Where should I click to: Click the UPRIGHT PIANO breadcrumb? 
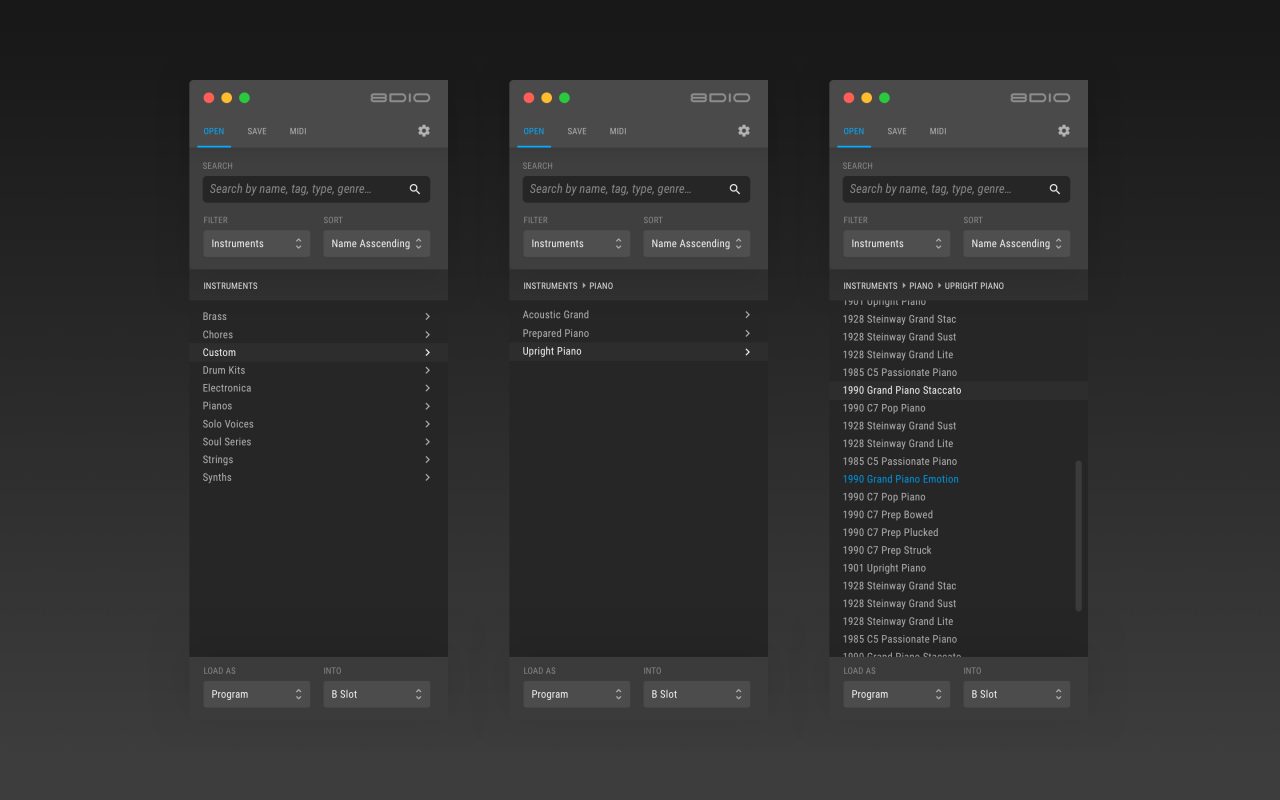(x=974, y=286)
